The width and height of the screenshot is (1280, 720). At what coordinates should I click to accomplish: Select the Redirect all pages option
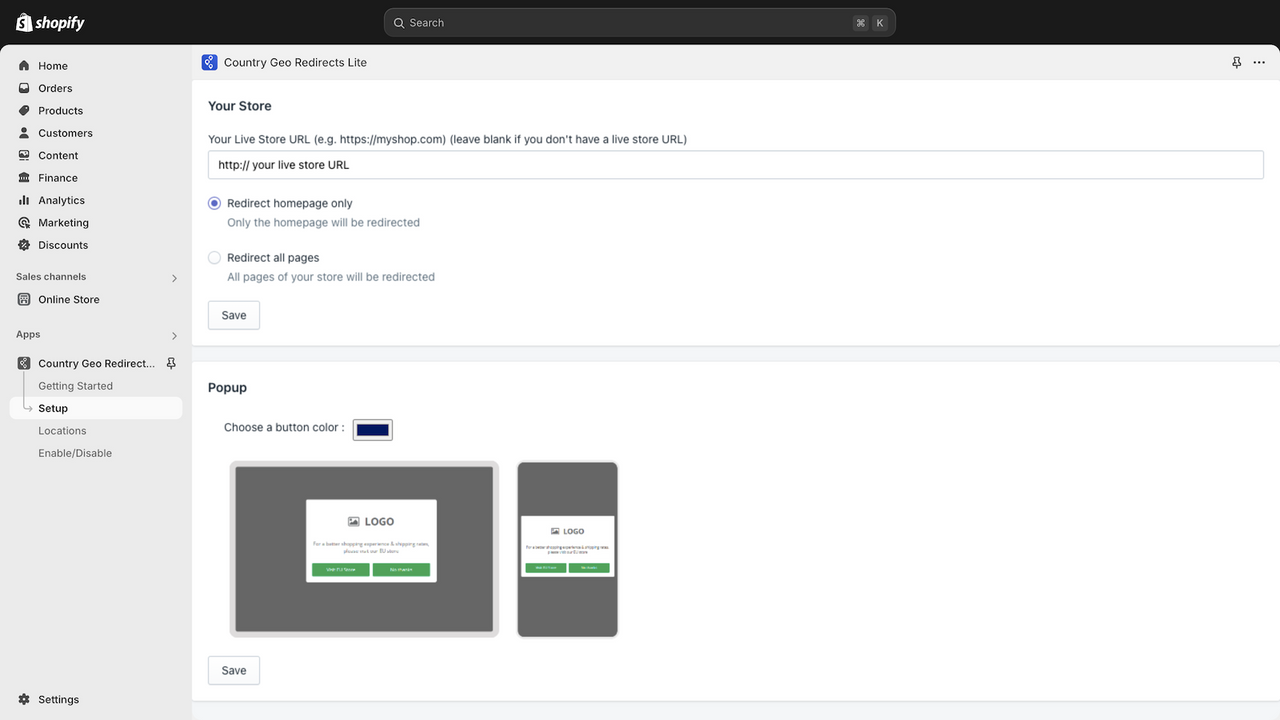pyautogui.click(x=214, y=257)
